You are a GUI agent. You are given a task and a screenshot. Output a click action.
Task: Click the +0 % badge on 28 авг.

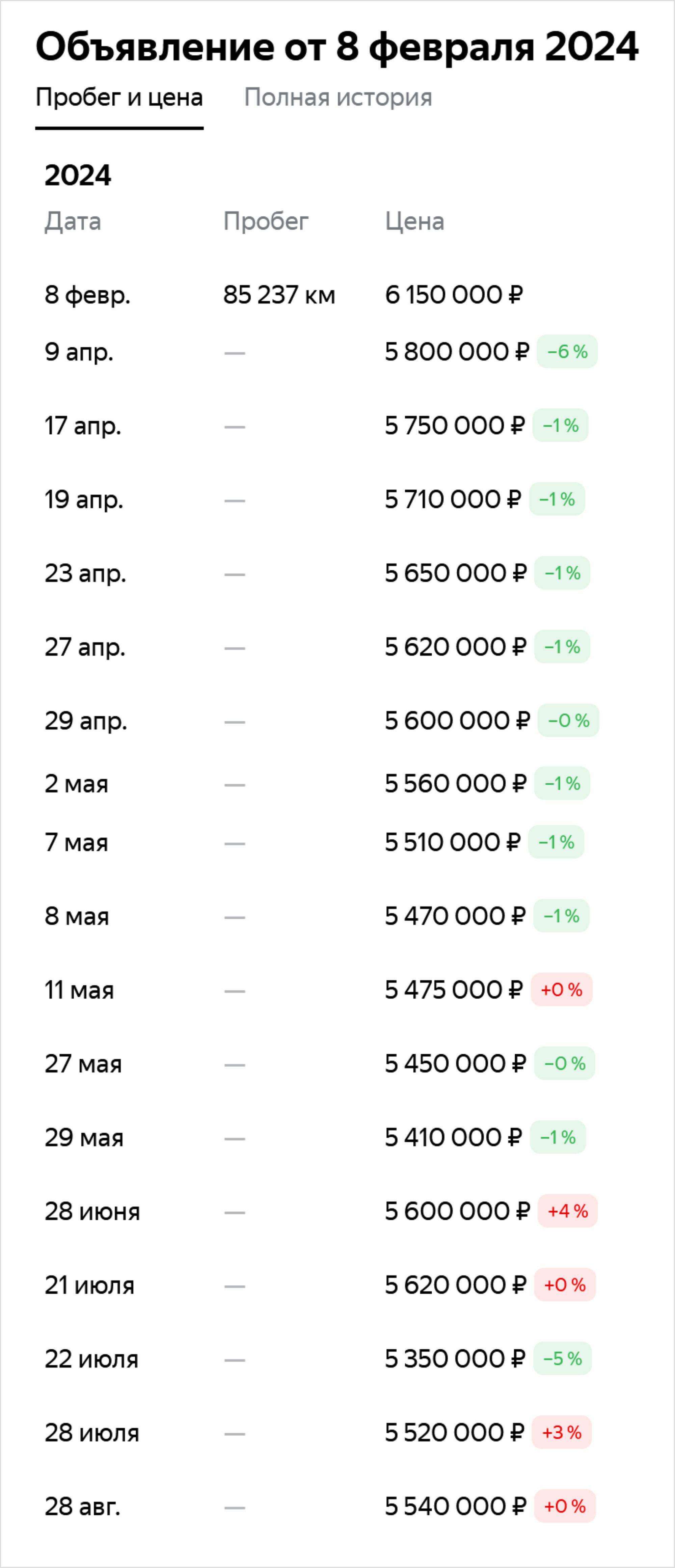pyautogui.click(x=565, y=1506)
